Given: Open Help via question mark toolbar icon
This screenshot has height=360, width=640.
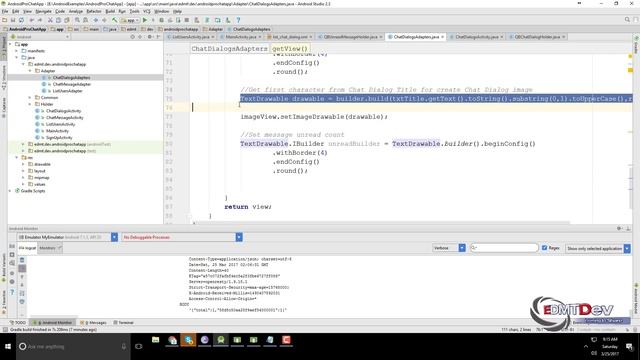Looking at the screenshot, I should pyautogui.click(x=238, y=20).
